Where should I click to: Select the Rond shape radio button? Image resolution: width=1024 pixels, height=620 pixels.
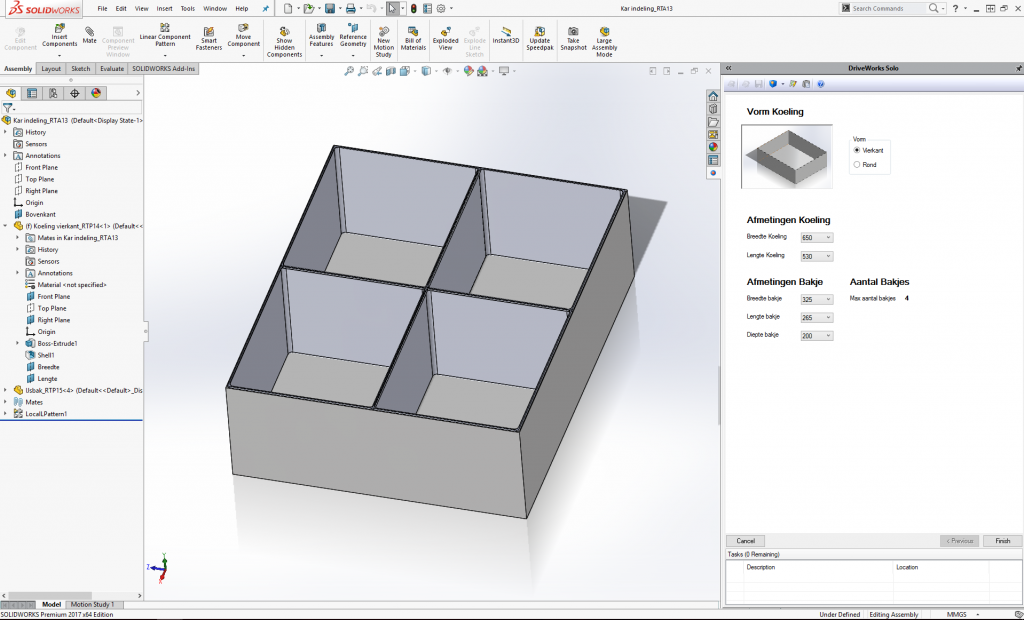857,165
